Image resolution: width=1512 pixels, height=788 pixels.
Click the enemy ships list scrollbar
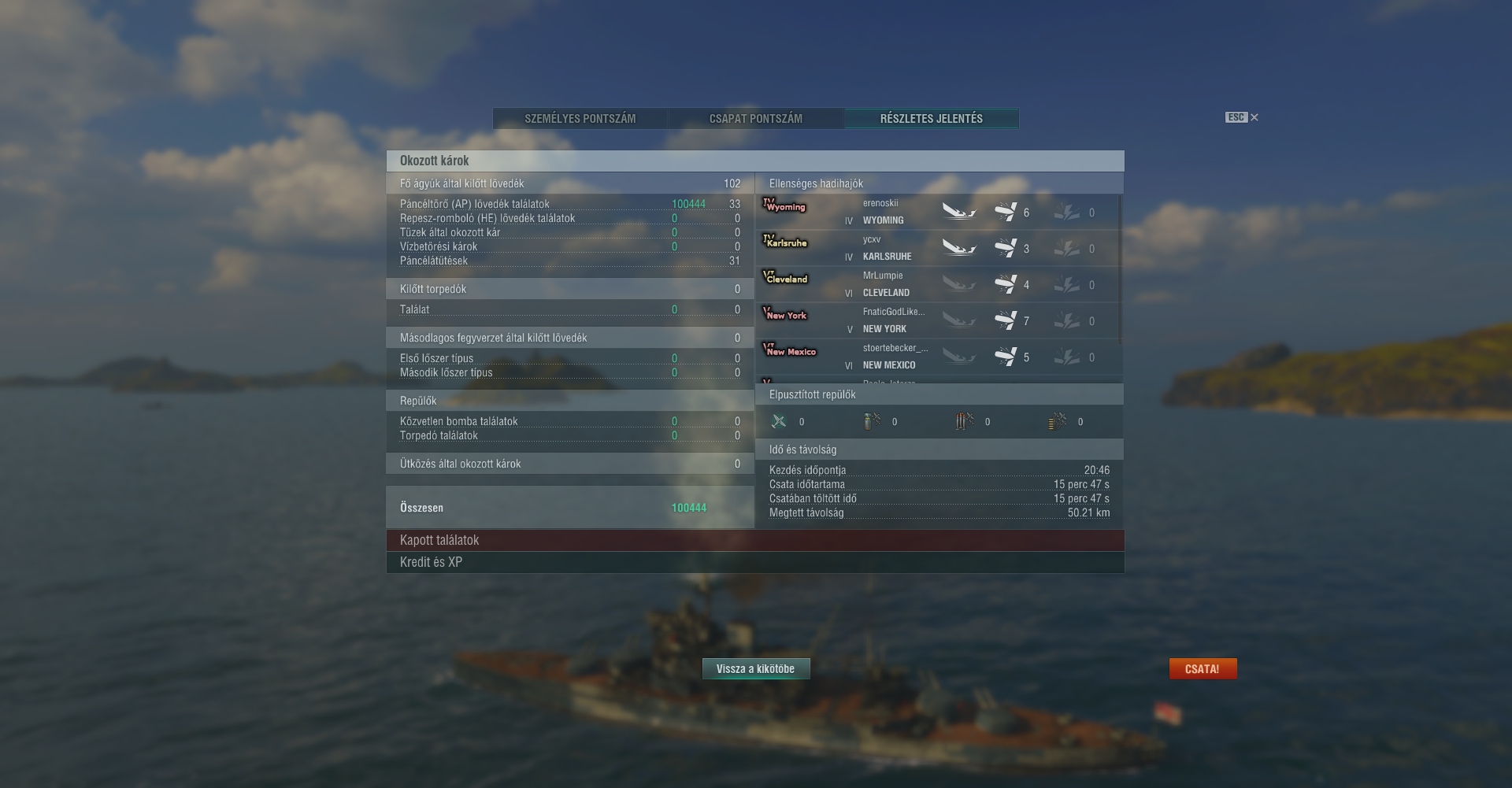1120,268
